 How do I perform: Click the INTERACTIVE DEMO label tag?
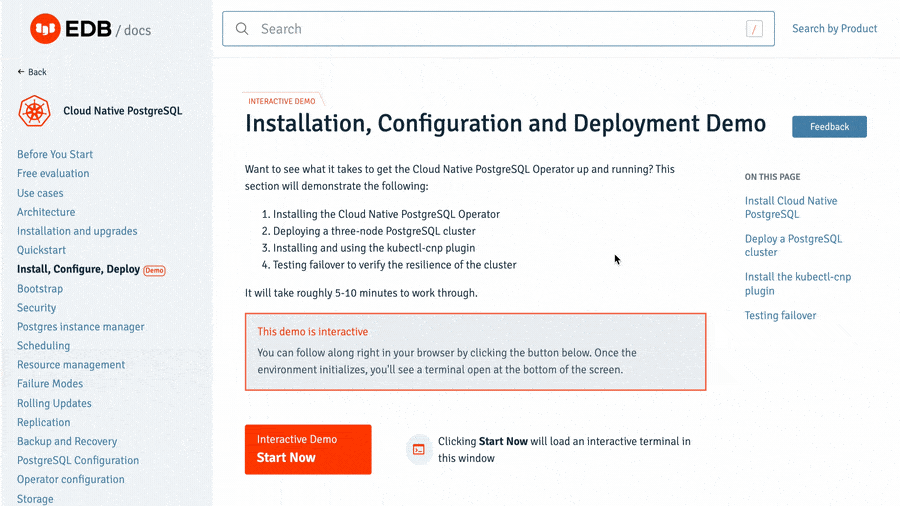point(282,101)
